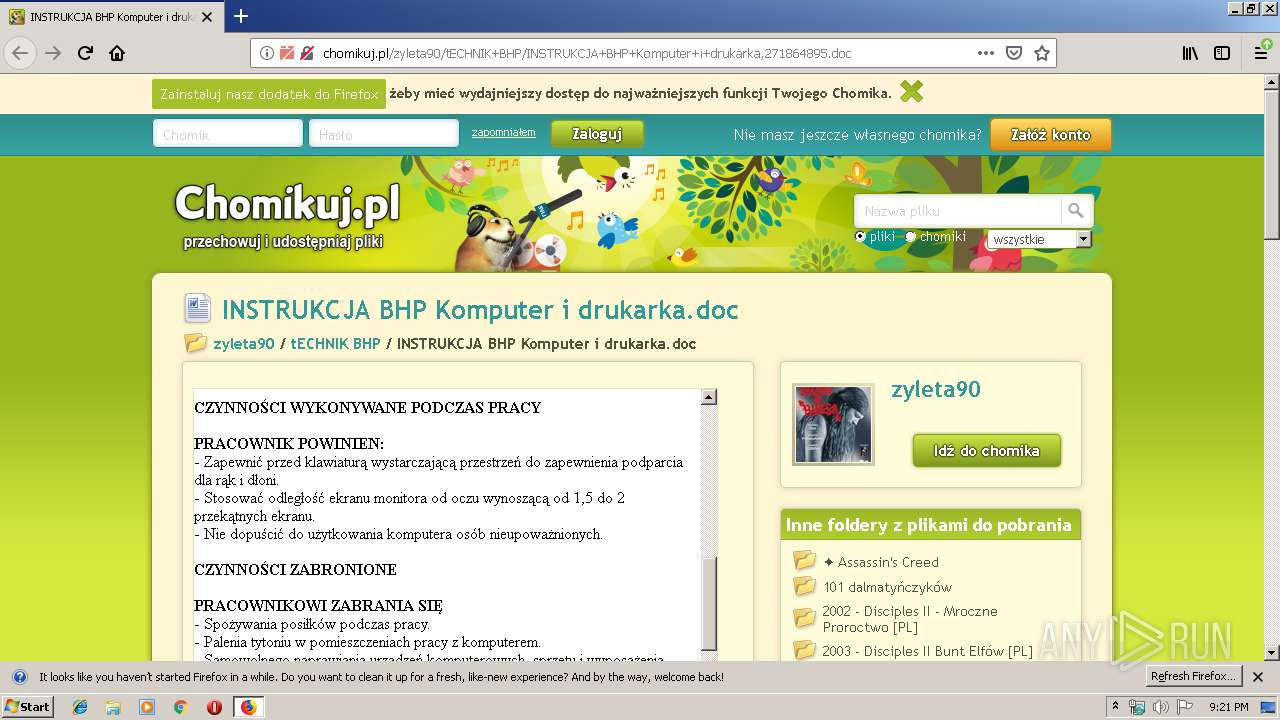The image size is (1280, 720).
Task: Show hidden tray icons arrow
Action: coord(1116,707)
